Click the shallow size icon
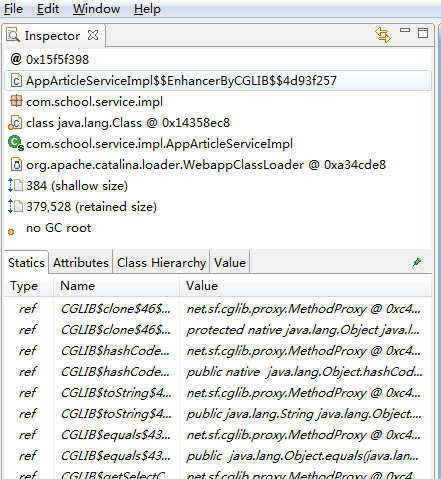This screenshot has width=441, height=479. (x=15, y=185)
